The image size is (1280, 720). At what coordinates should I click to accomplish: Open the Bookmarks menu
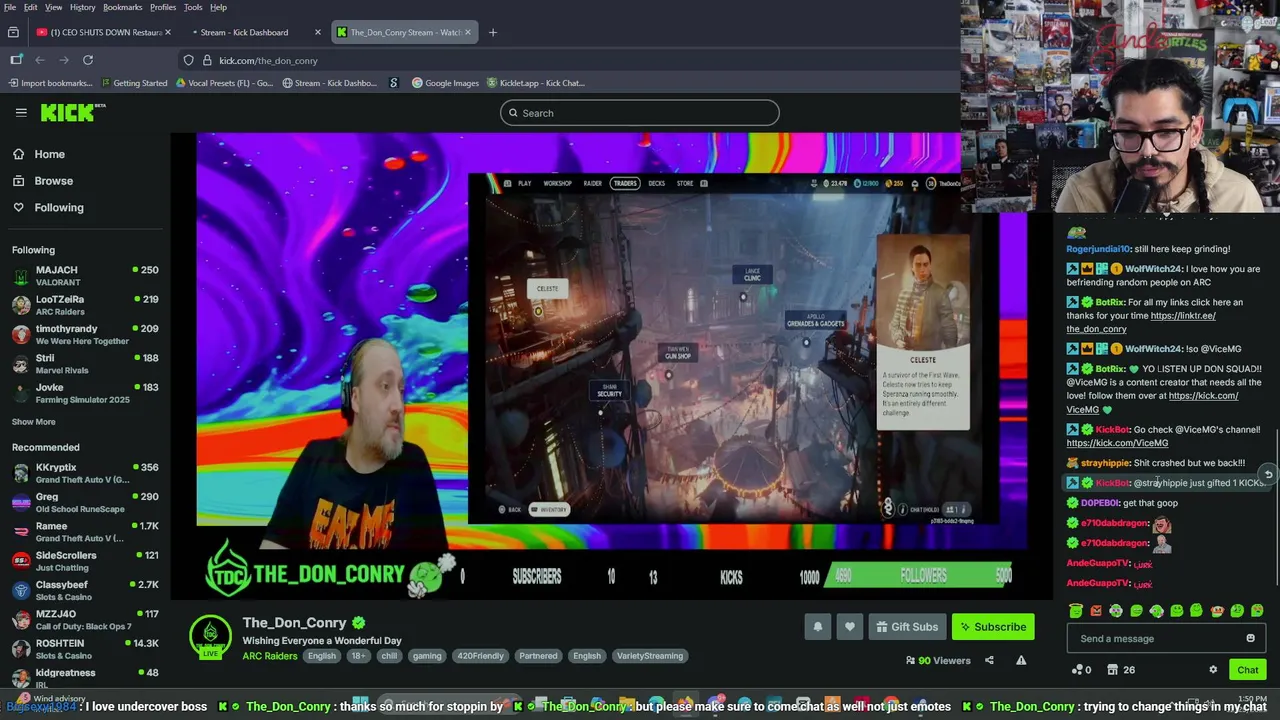[x=123, y=7]
